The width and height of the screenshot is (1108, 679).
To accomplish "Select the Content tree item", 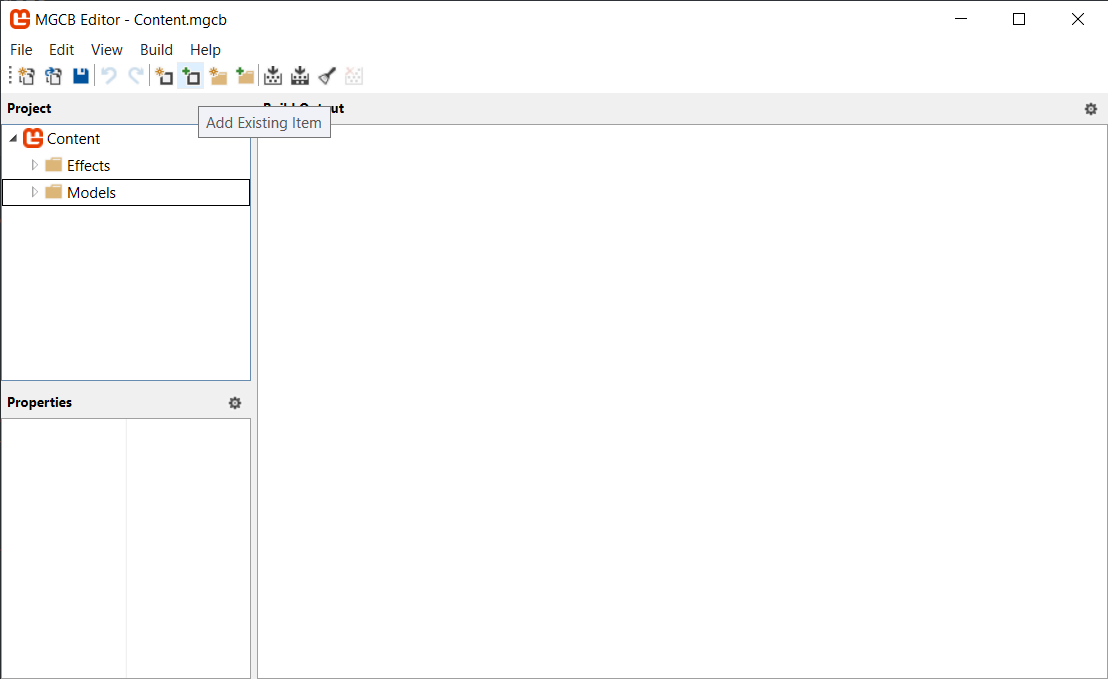I will pyautogui.click(x=73, y=138).
